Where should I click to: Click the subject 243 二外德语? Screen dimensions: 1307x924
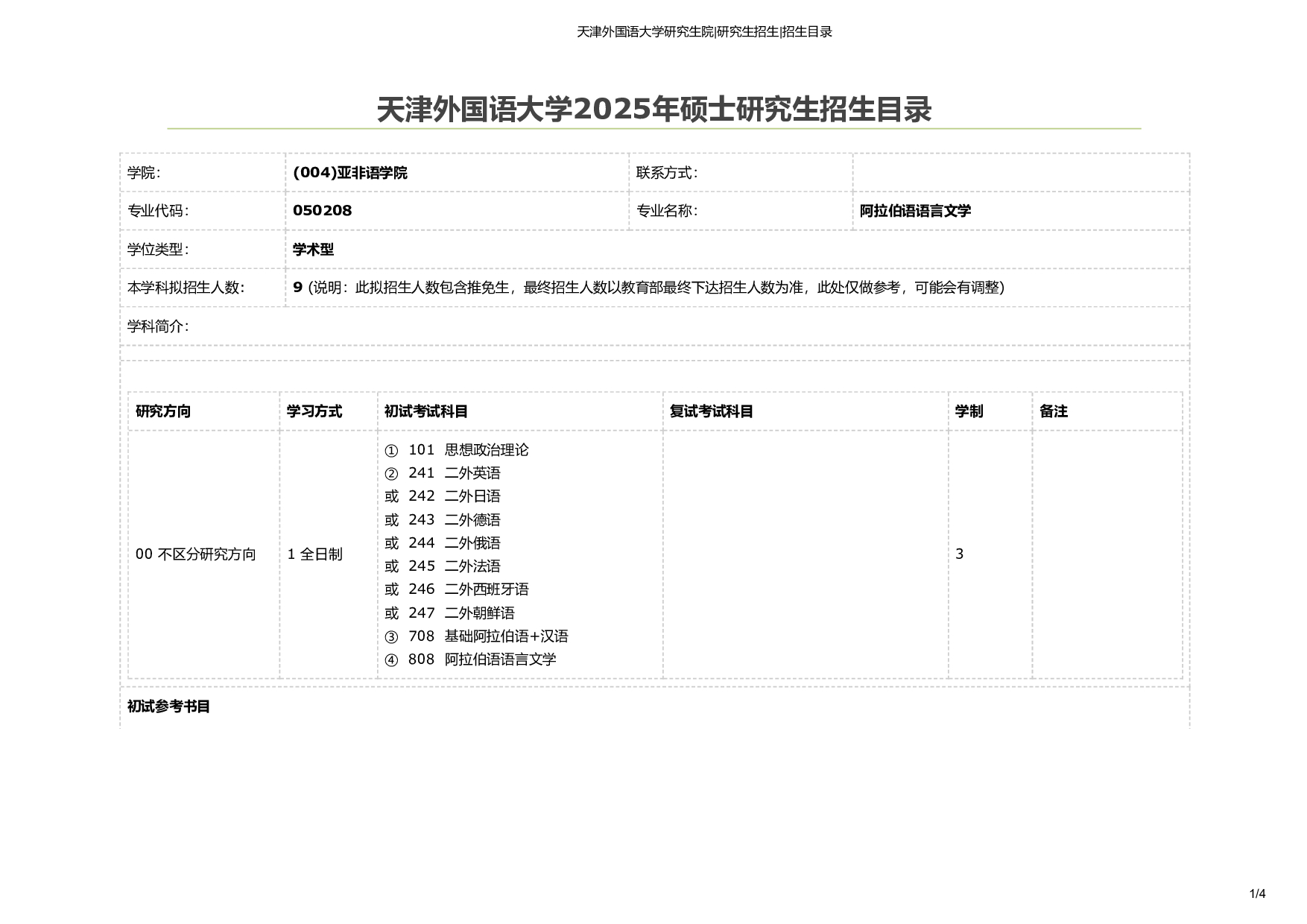point(455,520)
